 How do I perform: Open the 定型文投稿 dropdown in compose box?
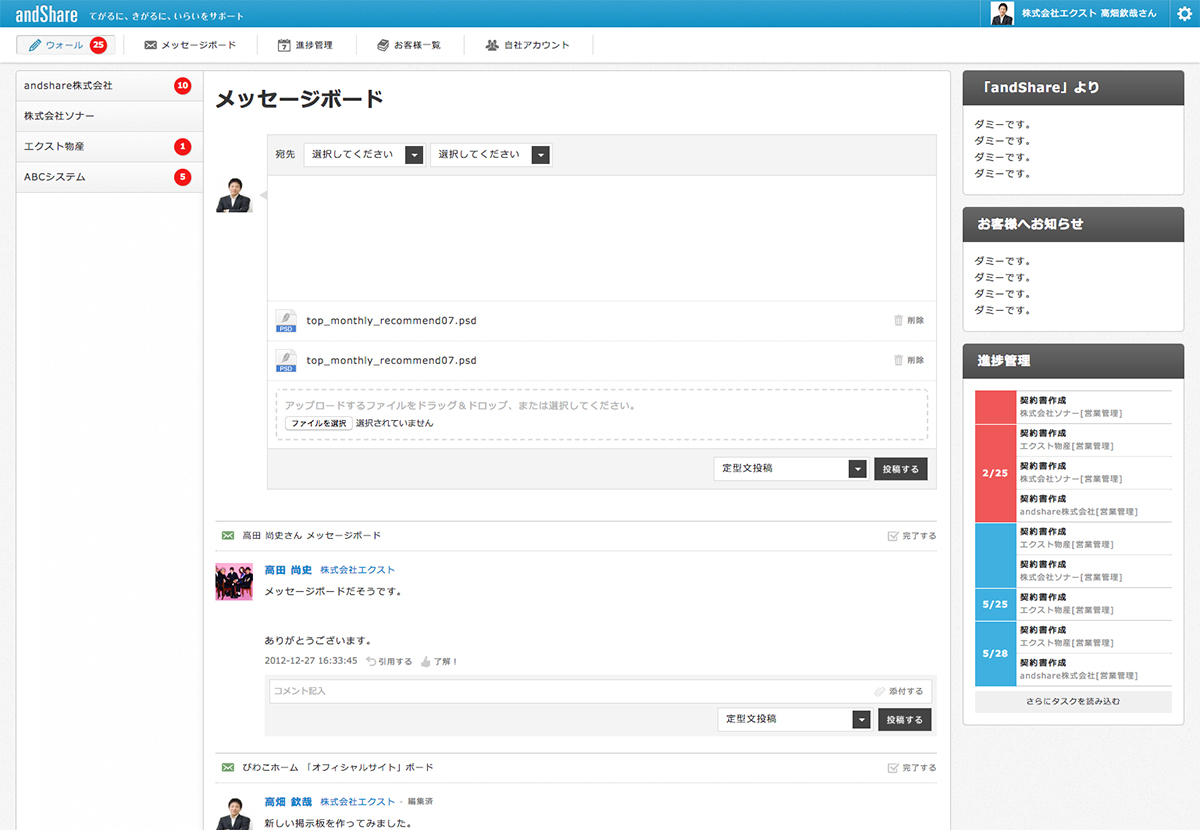click(x=790, y=468)
